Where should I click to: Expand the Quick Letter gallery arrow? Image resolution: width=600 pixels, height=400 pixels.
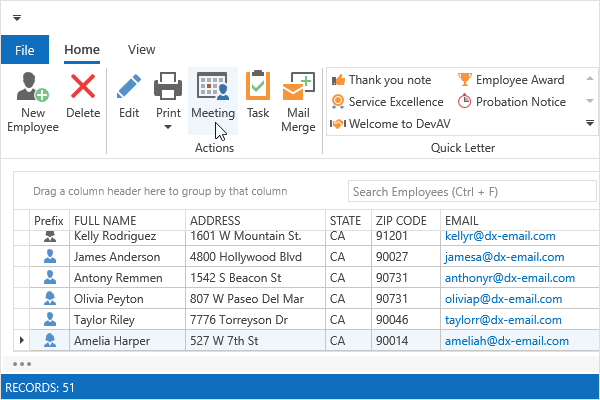click(x=589, y=123)
